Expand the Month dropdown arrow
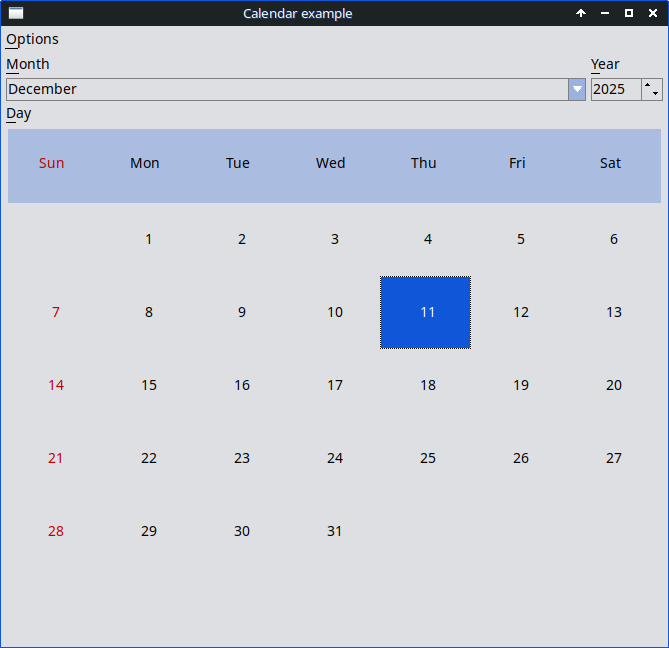 click(x=577, y=89)
